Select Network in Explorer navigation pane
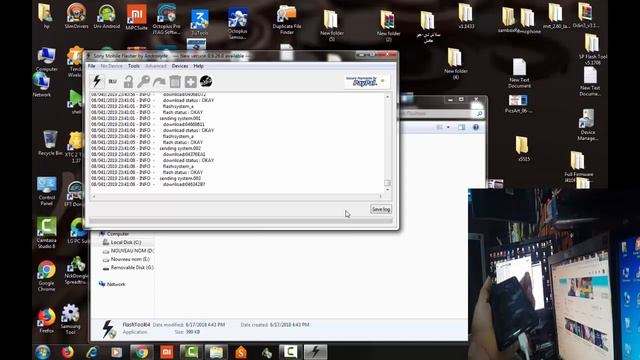The height and width of the screenshot is (360, 640). [112, 284]
